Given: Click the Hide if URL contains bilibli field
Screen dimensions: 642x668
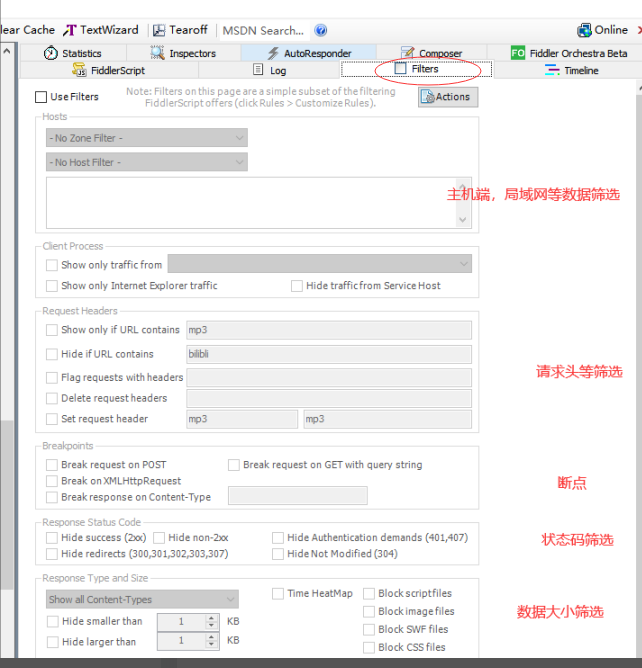Looking at the screenshot, I should click(329, 354).
